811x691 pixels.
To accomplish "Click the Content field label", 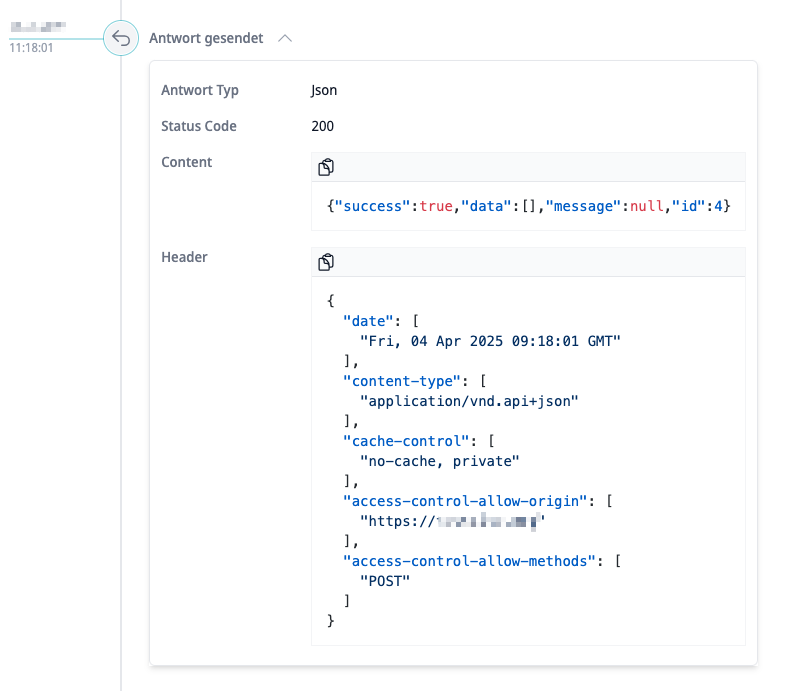I will point(187,162).
